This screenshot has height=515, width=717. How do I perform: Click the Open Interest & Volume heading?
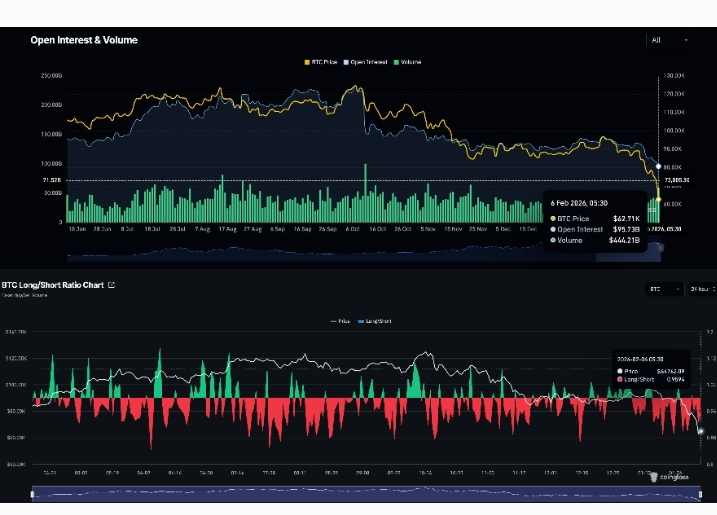point(84,40)
